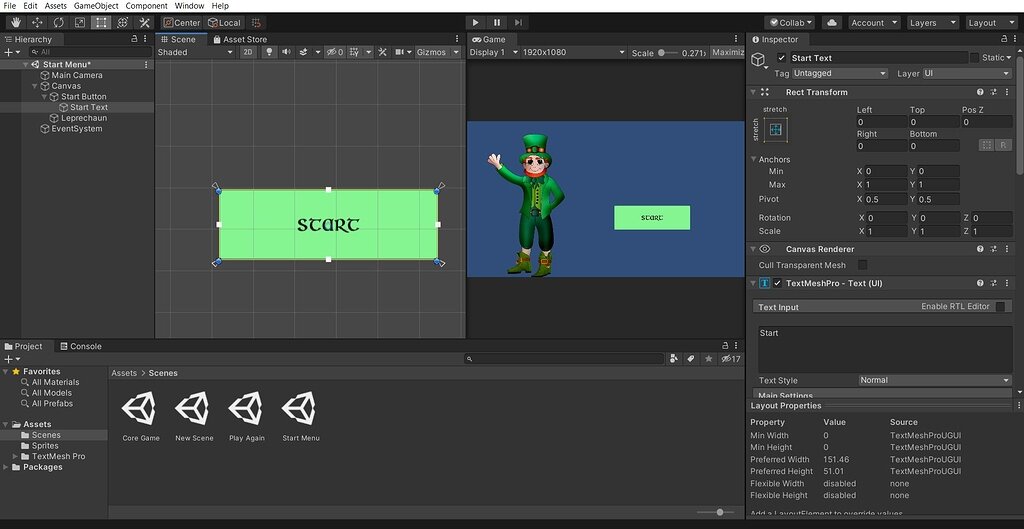Open Text Style Normal dropdown
The height and width of the screenshot is (529, 1024).
coord(935,380)
